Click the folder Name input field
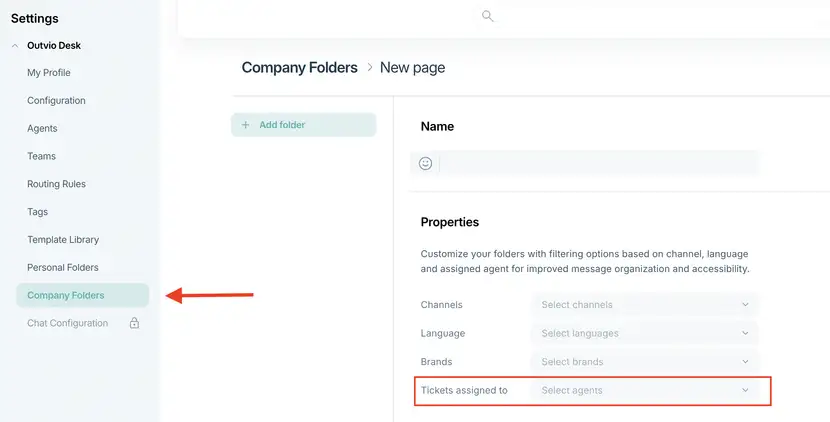Image resolution: width=830 pixels, height=422 pixels. click(x=599, y=163)
